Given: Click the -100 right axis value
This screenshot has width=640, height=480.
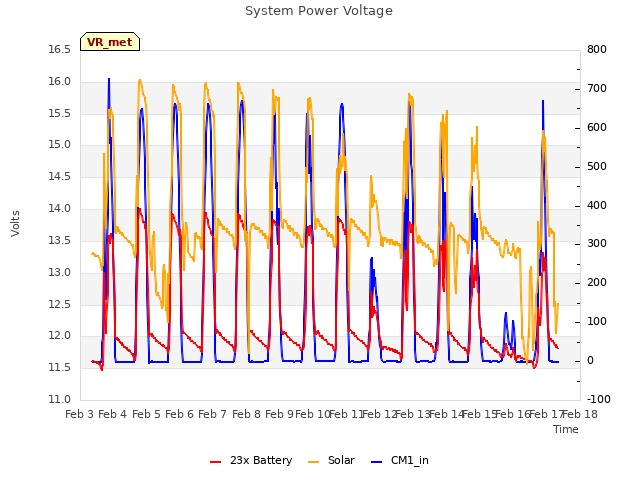Looking at the screenshot, I should pos(599,400).
